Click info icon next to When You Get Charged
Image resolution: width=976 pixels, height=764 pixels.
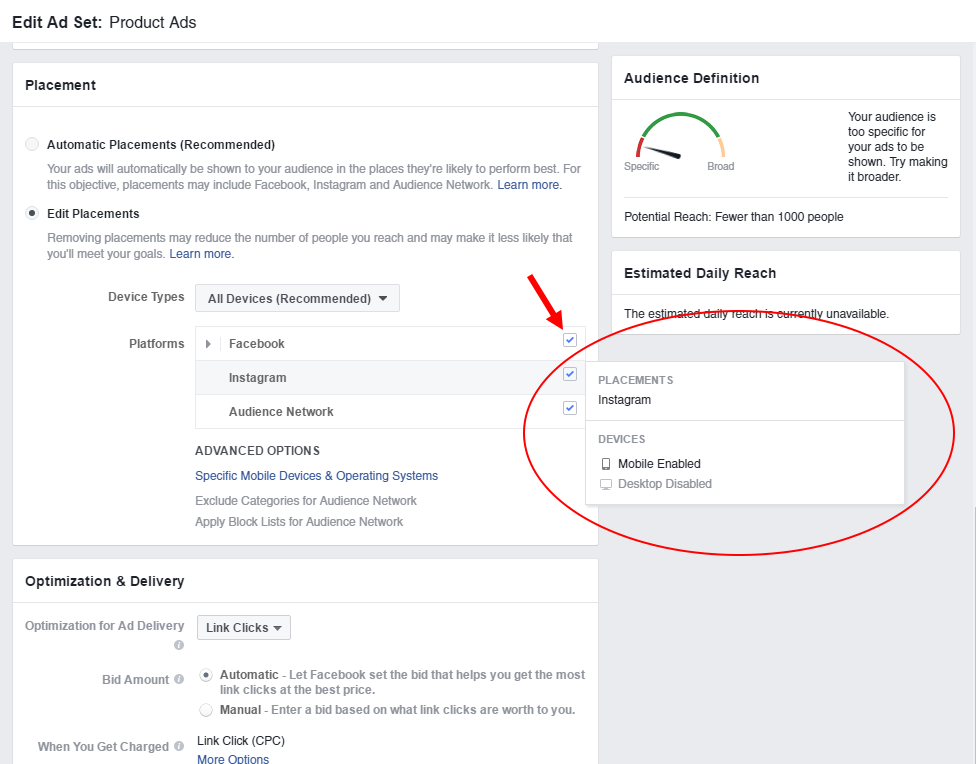click(x=179, y=746)
